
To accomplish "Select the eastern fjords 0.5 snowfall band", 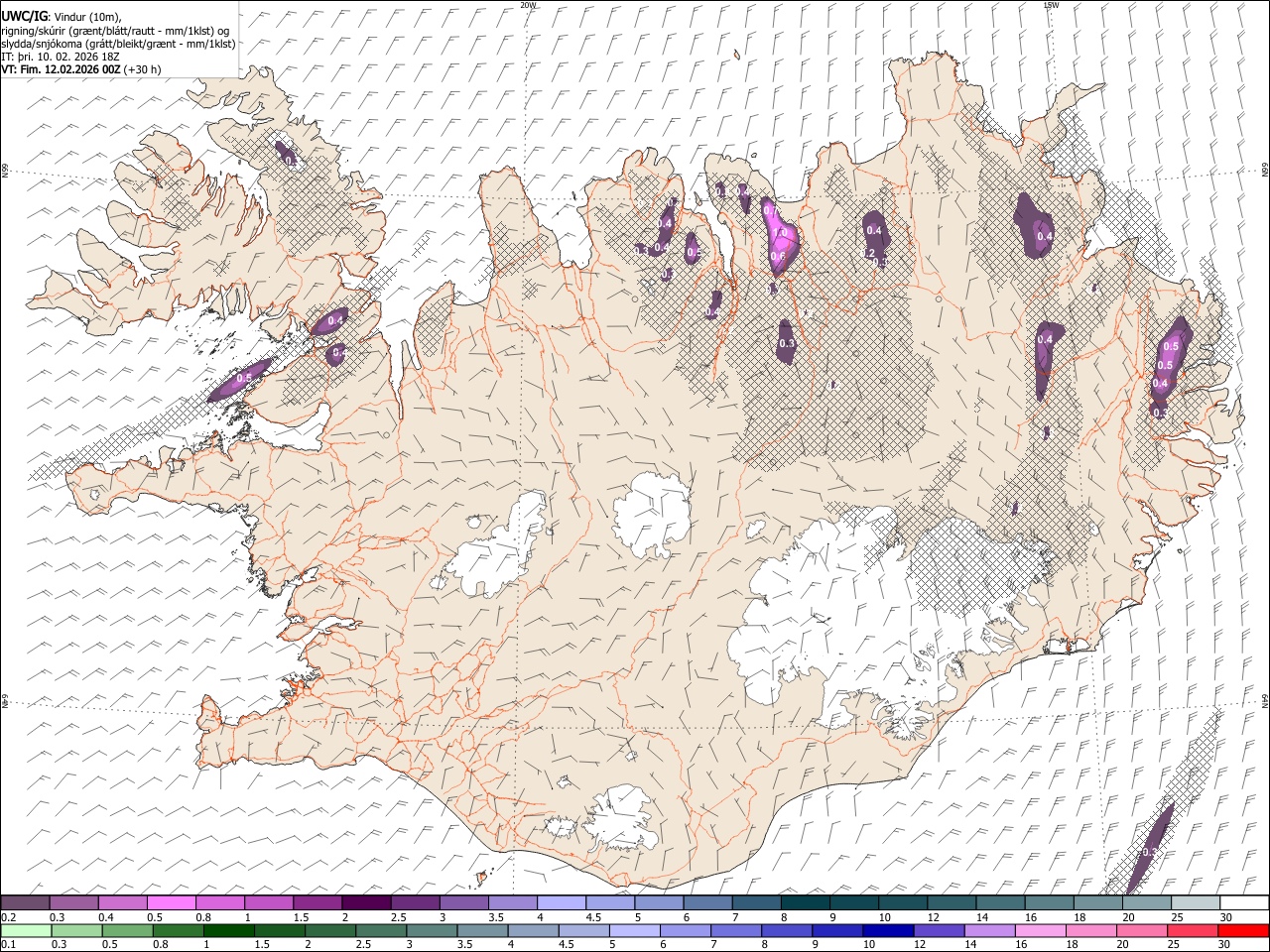I will coord(1169,367).
